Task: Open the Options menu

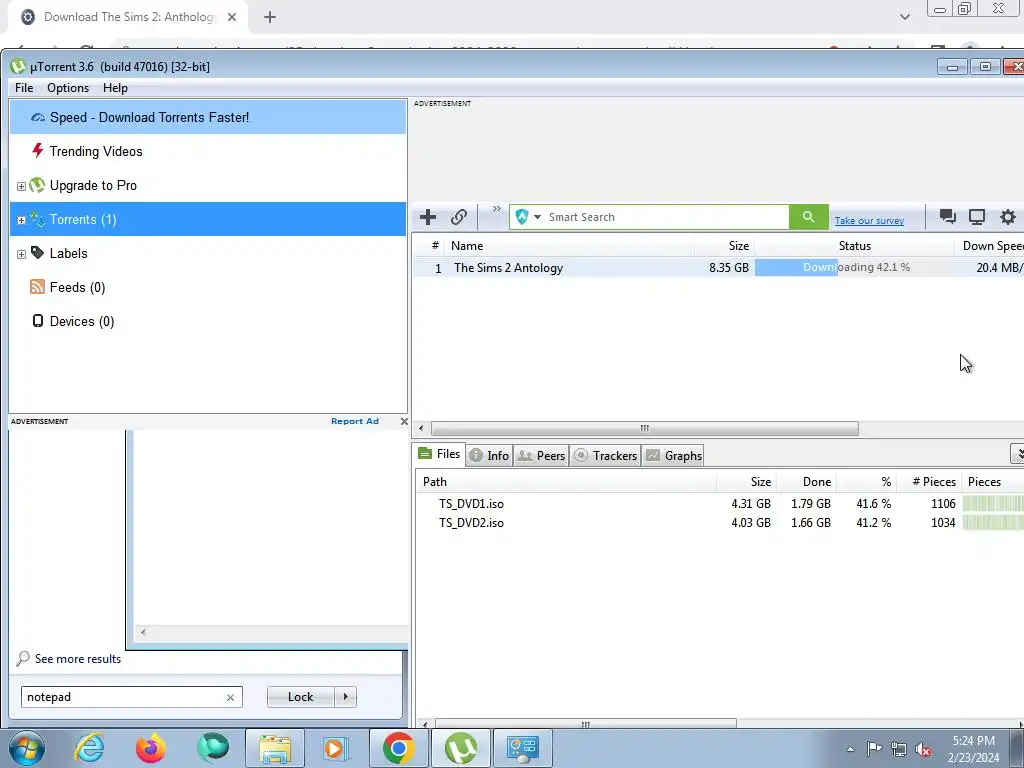Action: tap(68, 88)
